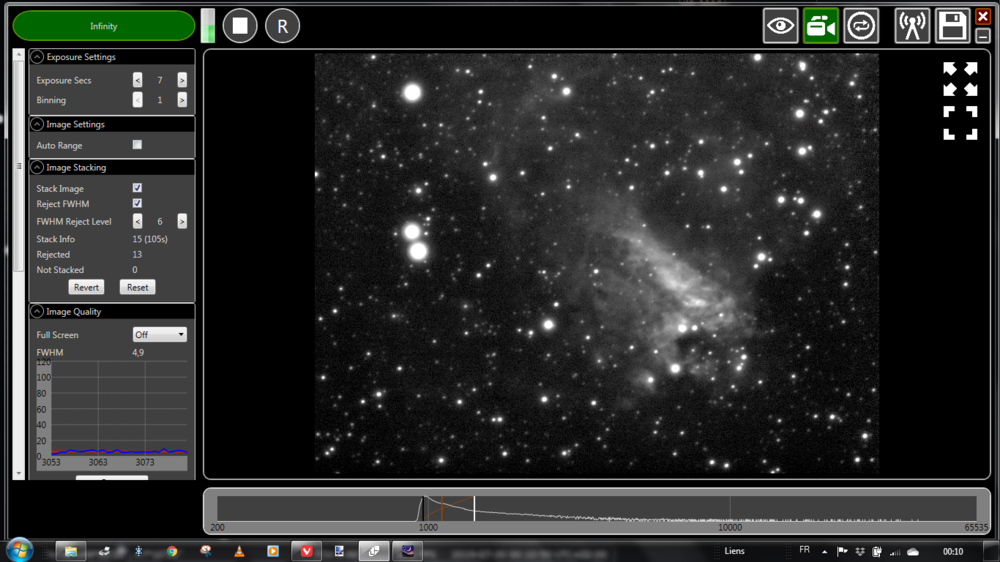Collapse the Image Quality section
This screenshot has width=1000, height=562.
click(x=37, y=311)
